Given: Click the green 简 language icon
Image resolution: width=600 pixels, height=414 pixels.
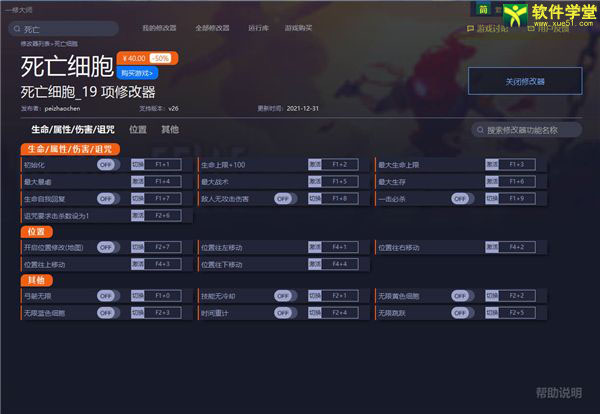Looking at the screenshot, I should click(482, 9).
